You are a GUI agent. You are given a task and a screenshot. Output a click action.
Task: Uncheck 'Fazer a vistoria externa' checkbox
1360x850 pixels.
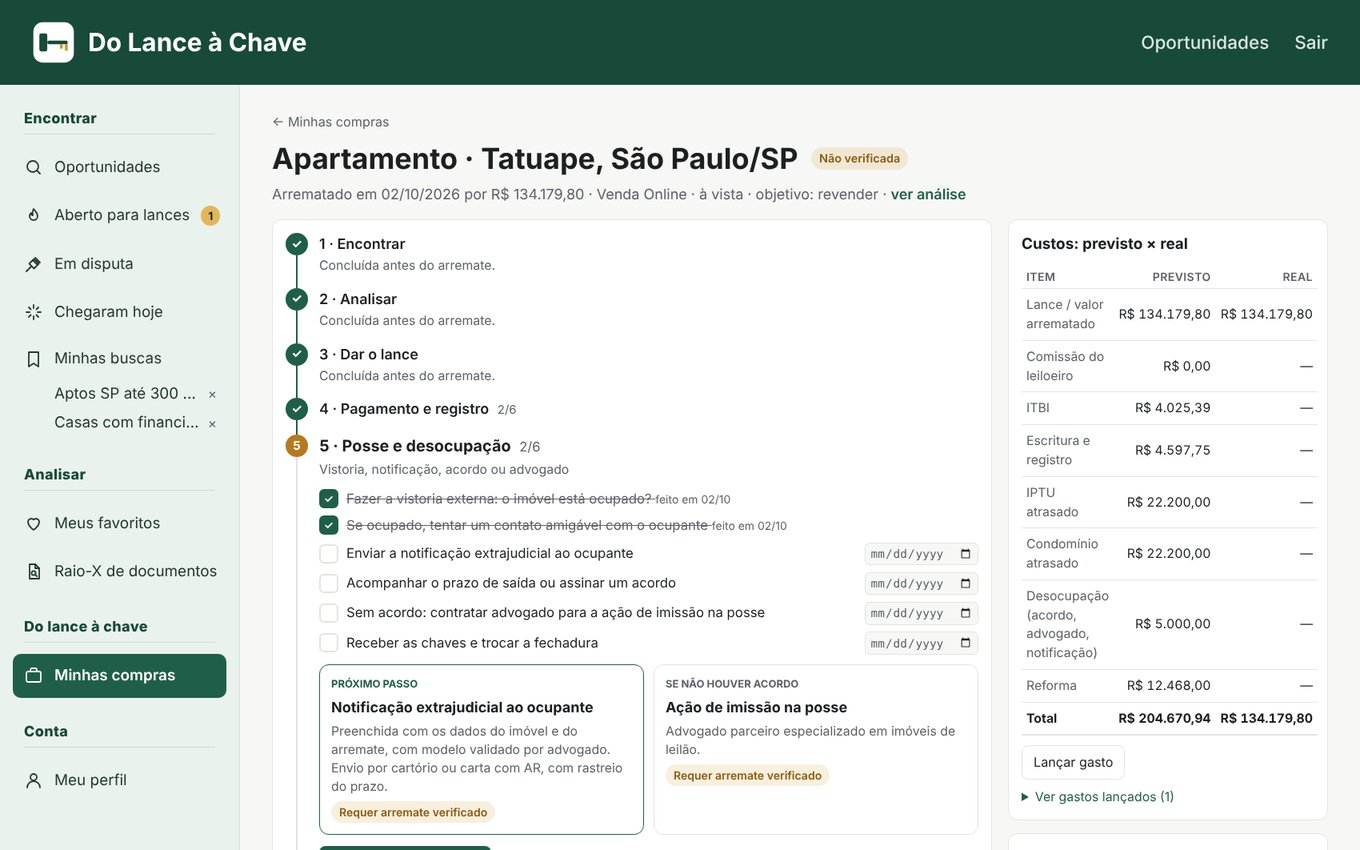[329, 498]
